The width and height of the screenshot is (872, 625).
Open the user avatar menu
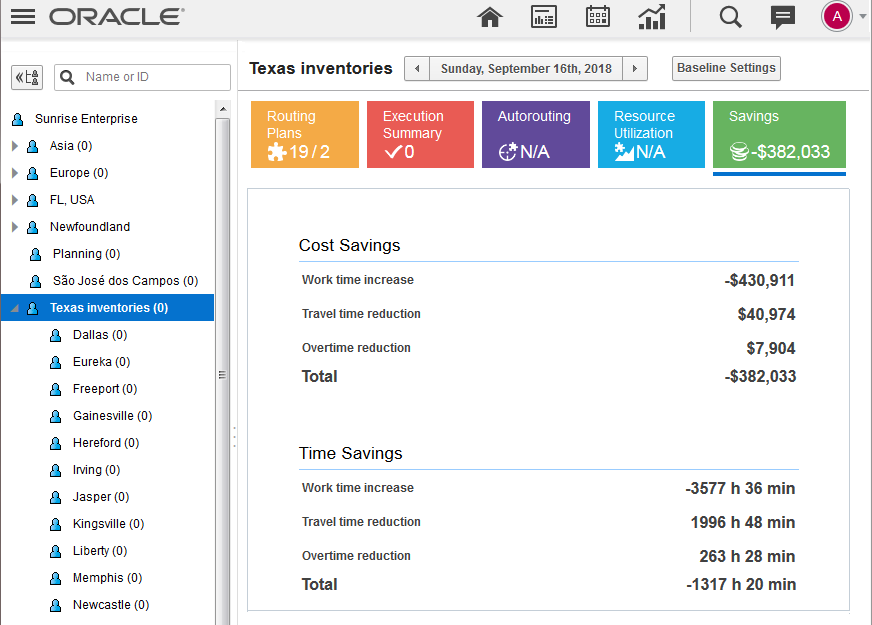click(836, 16)
